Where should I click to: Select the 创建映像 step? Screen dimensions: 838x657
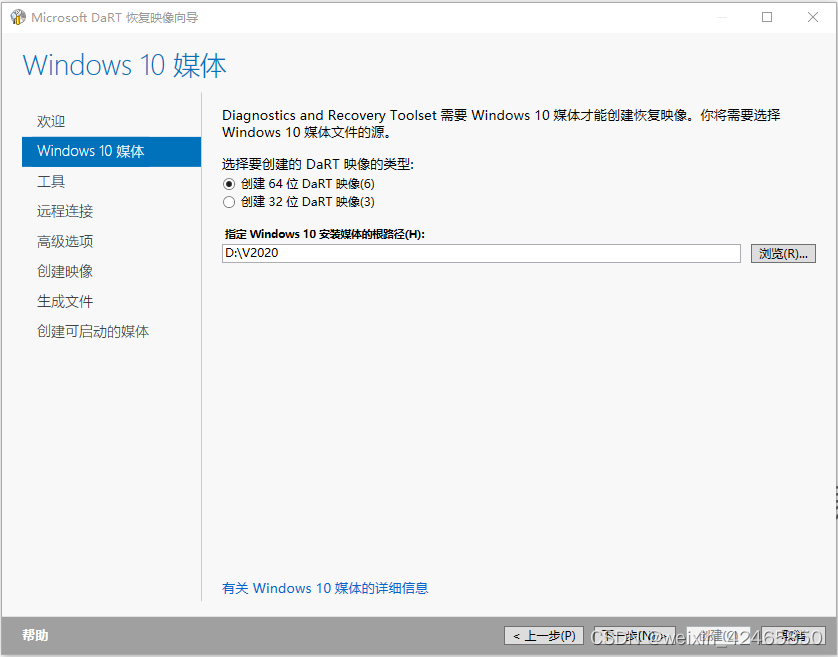65,271
